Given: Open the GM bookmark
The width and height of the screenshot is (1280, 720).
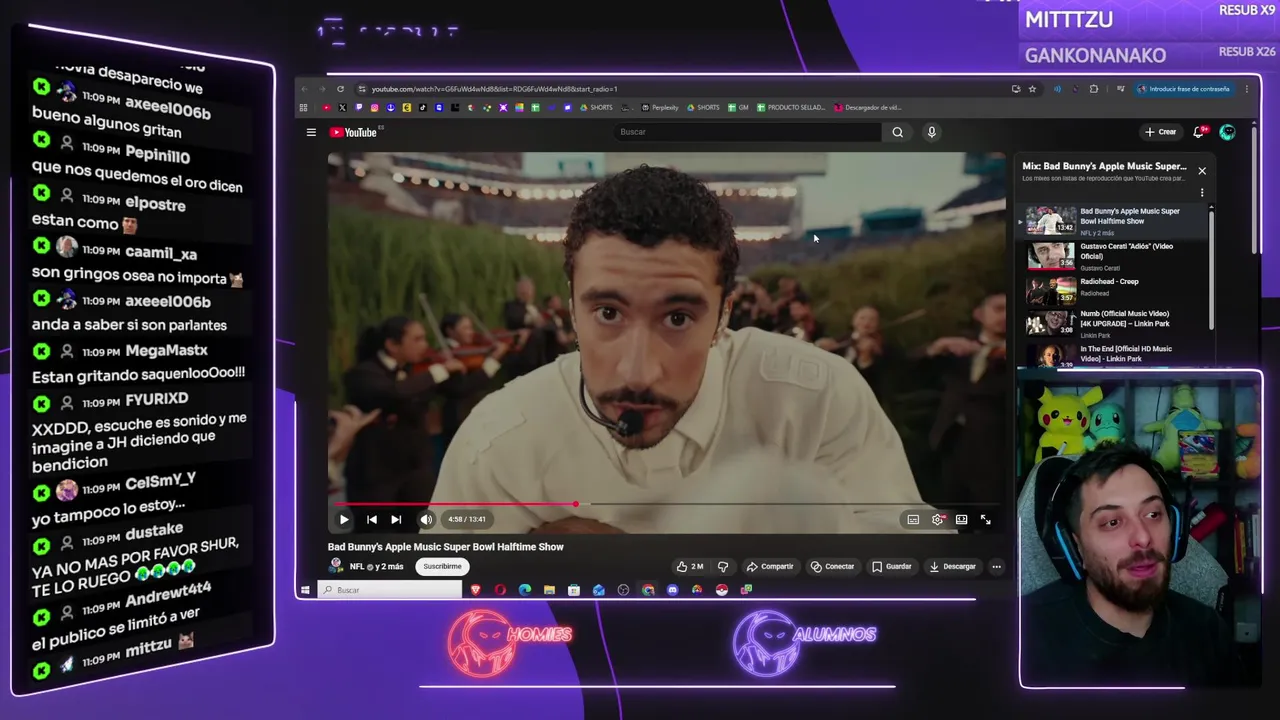Looking at the screenshot, I should coord(738,108).
